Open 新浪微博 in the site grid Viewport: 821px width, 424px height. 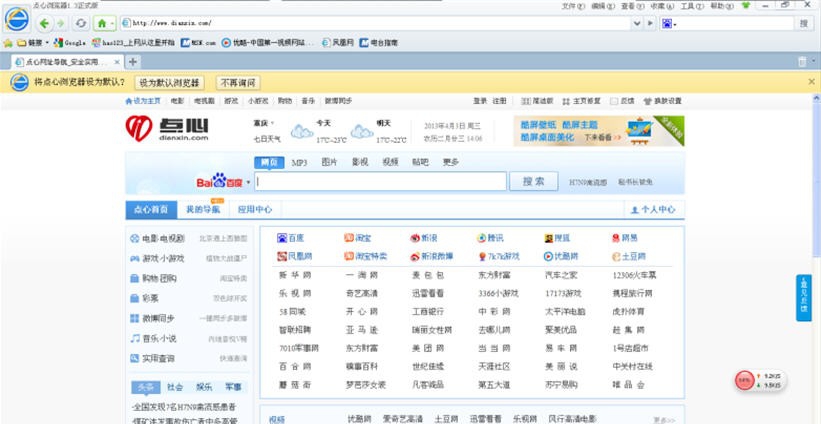pos(432,256)
